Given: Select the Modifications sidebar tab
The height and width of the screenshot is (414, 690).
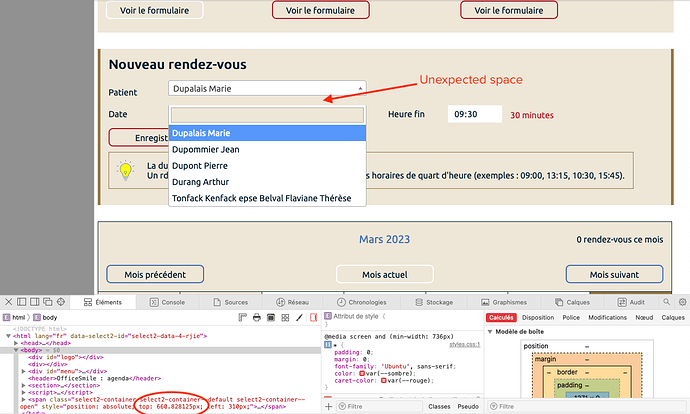Looking at the screenshot, I should pyautogui.click(x=607, y=318).
